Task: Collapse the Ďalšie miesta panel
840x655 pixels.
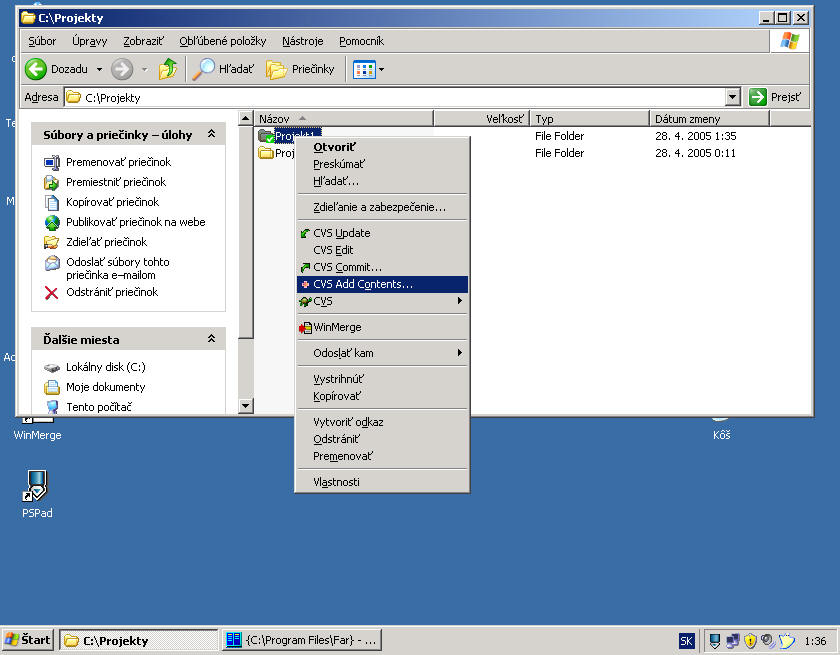Action: click(212, 339)
